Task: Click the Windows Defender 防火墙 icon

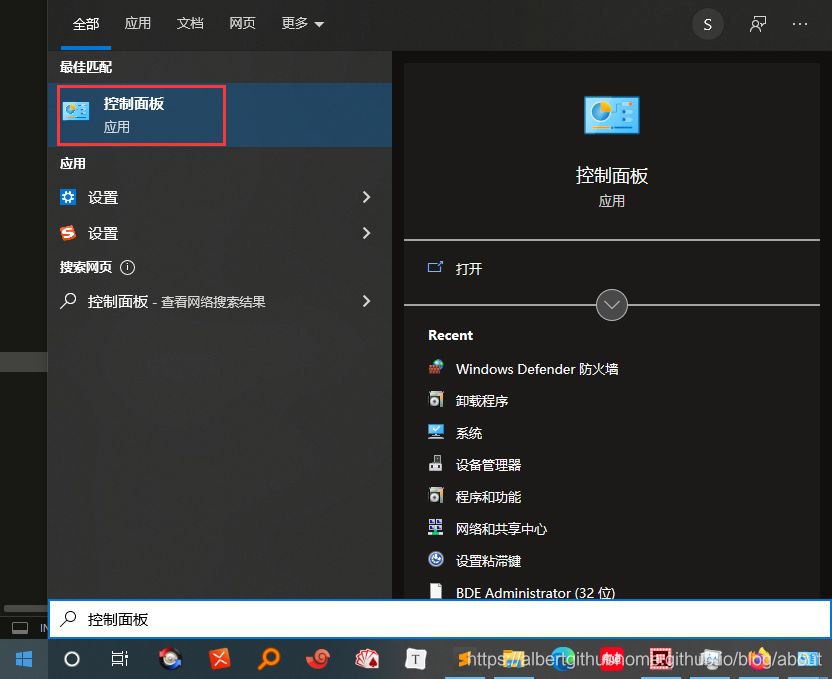Action: (436, 368)
